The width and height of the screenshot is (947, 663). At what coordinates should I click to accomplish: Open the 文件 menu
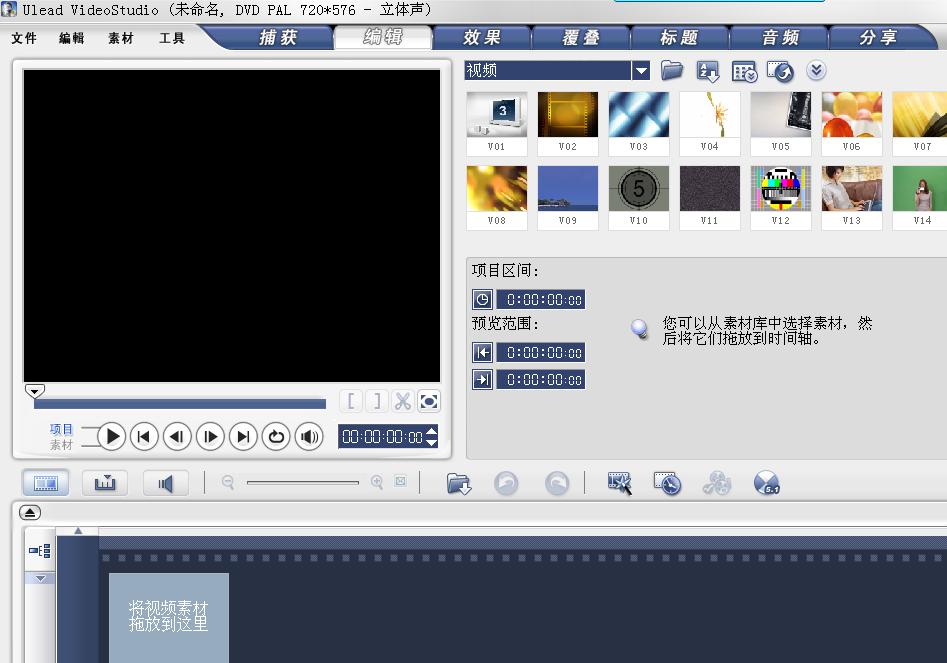point(24,38)
